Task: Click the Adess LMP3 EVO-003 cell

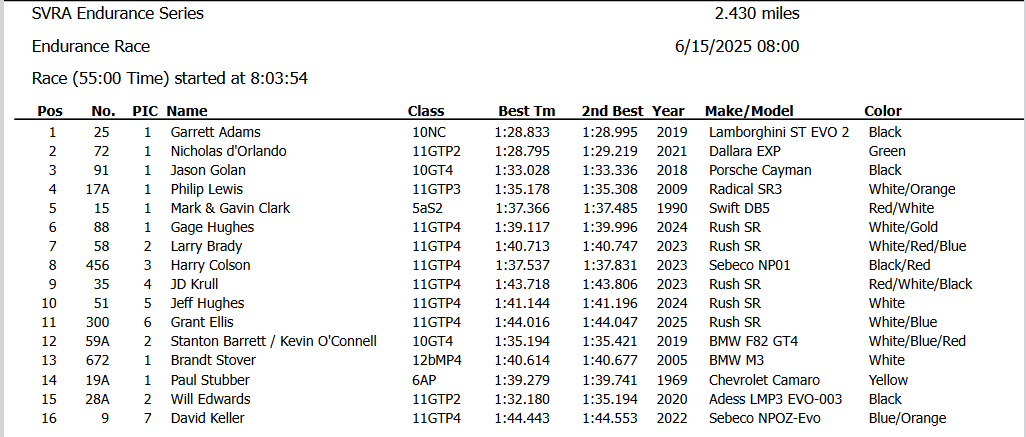Action: click(775, 399)
